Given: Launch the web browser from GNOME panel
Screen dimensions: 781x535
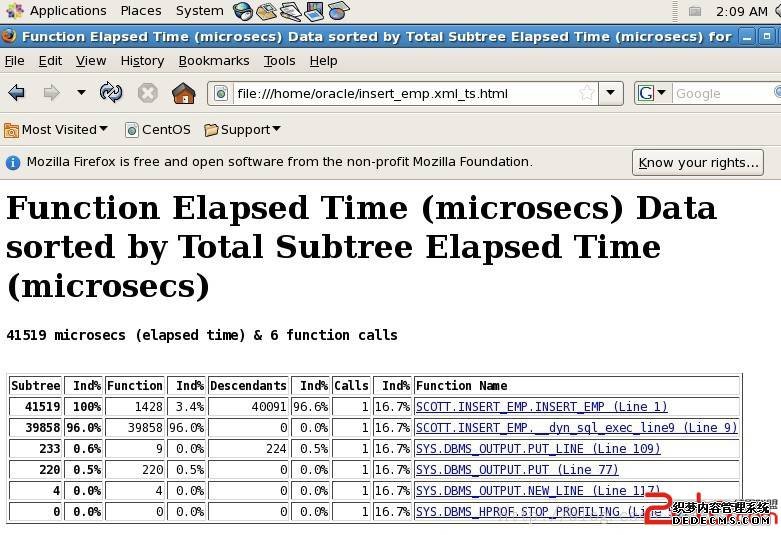Looking at the screenshot, I should (x=243, y=11).
